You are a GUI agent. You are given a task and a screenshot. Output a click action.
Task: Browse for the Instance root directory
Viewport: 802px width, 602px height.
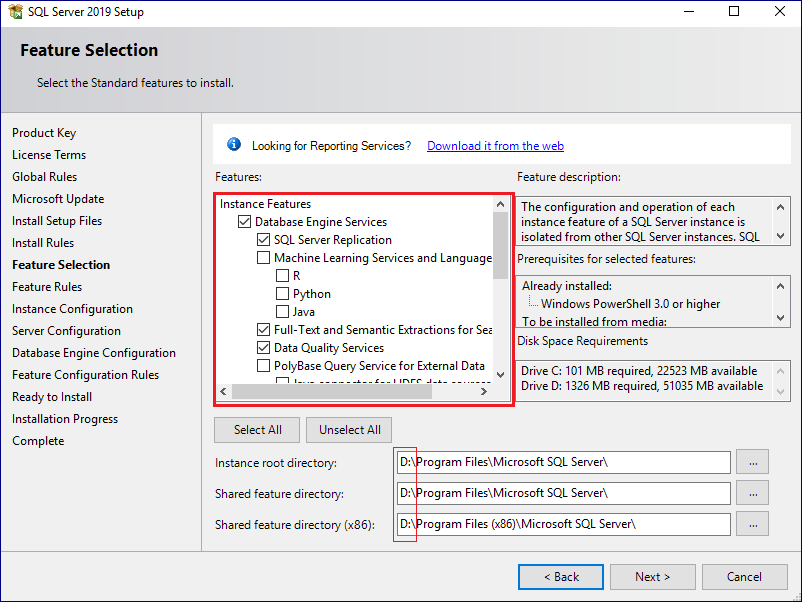(x=752, y=462)
